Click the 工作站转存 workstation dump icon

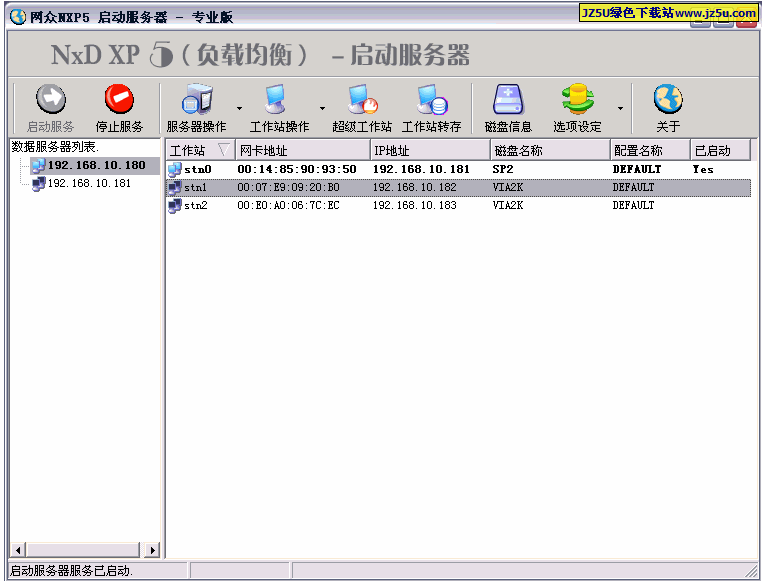click(432, 99)
